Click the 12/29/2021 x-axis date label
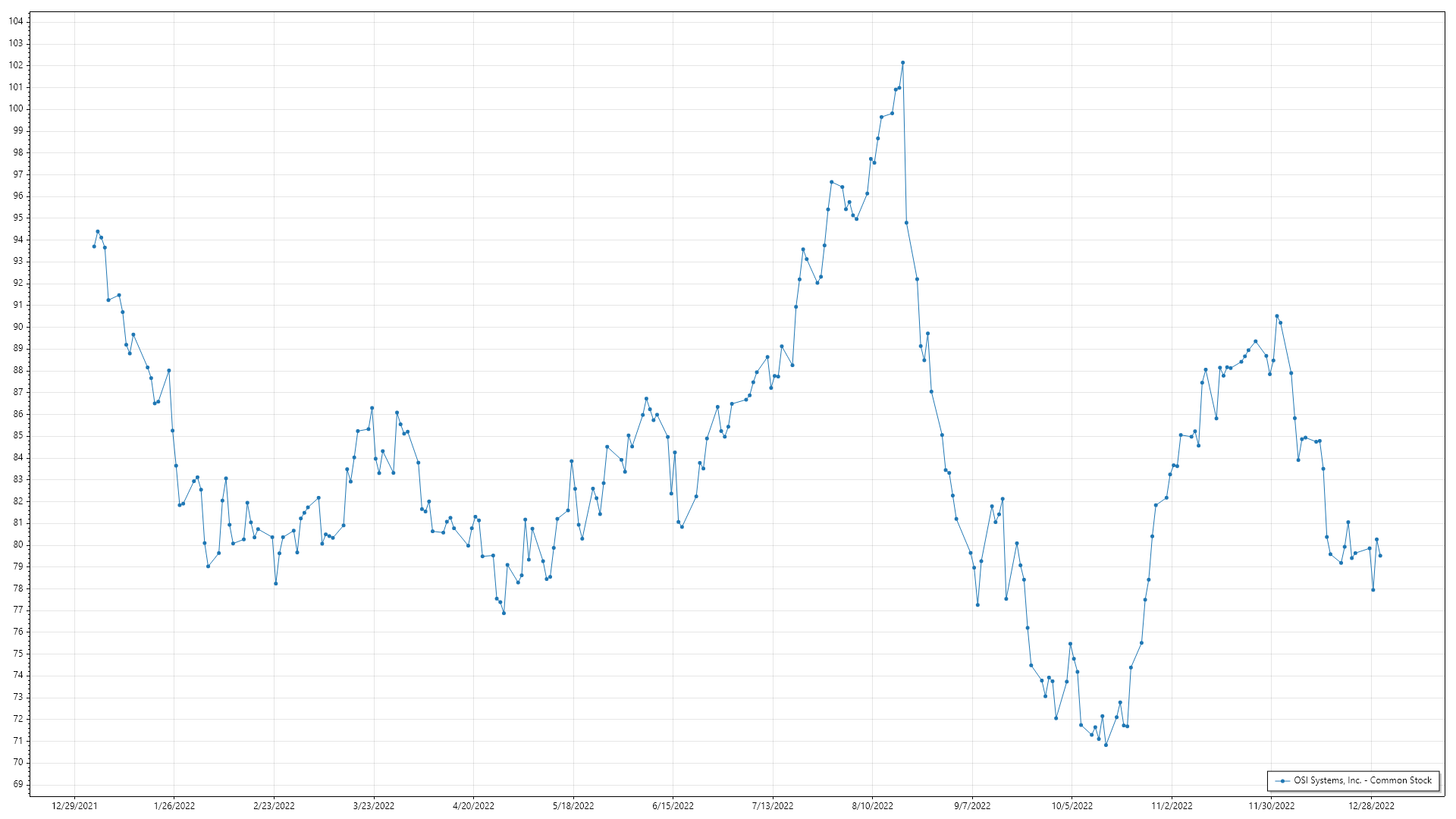The image size is (1456, 819). 74,806
